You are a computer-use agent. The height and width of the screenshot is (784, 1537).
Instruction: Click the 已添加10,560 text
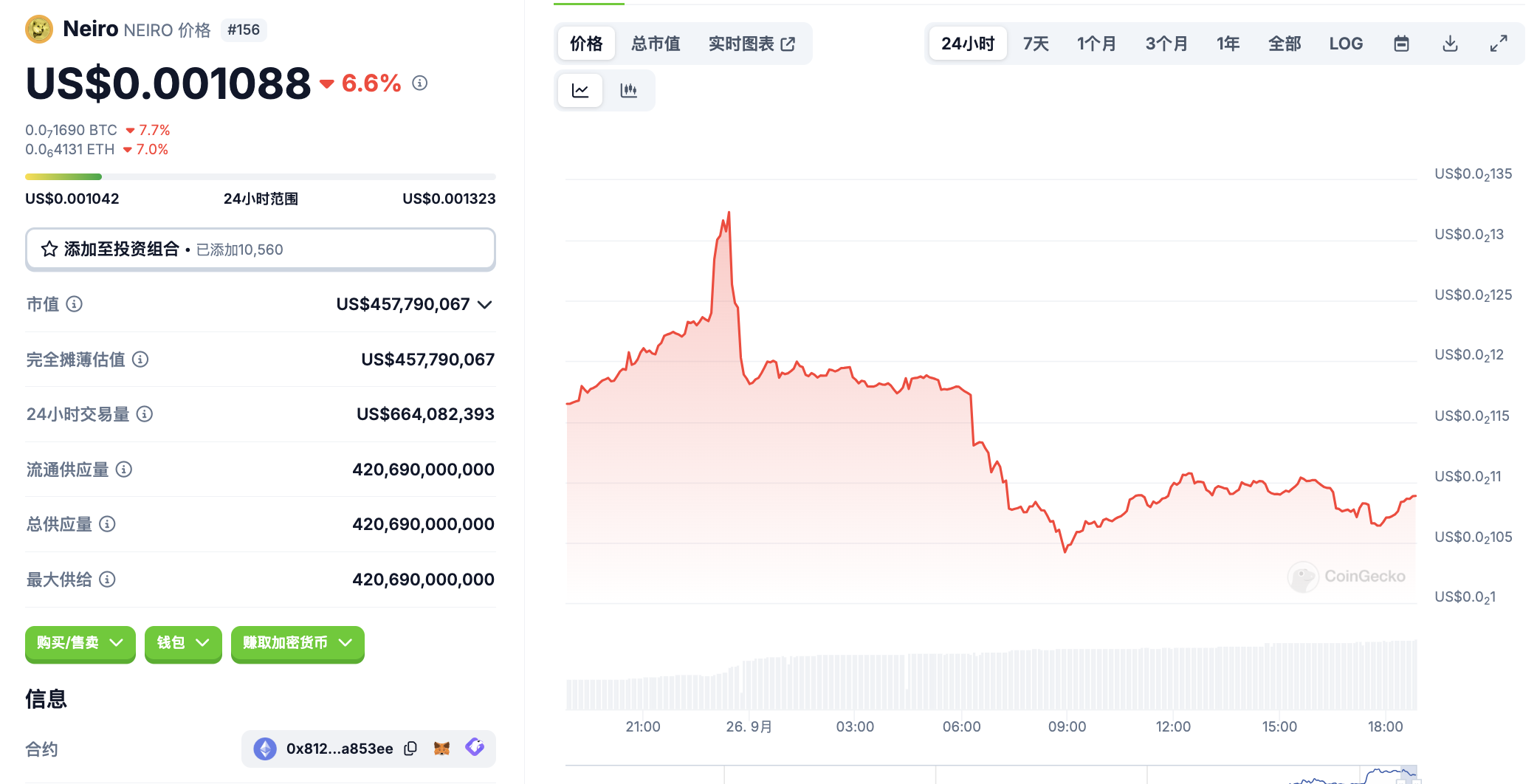[x=240, y=250]
